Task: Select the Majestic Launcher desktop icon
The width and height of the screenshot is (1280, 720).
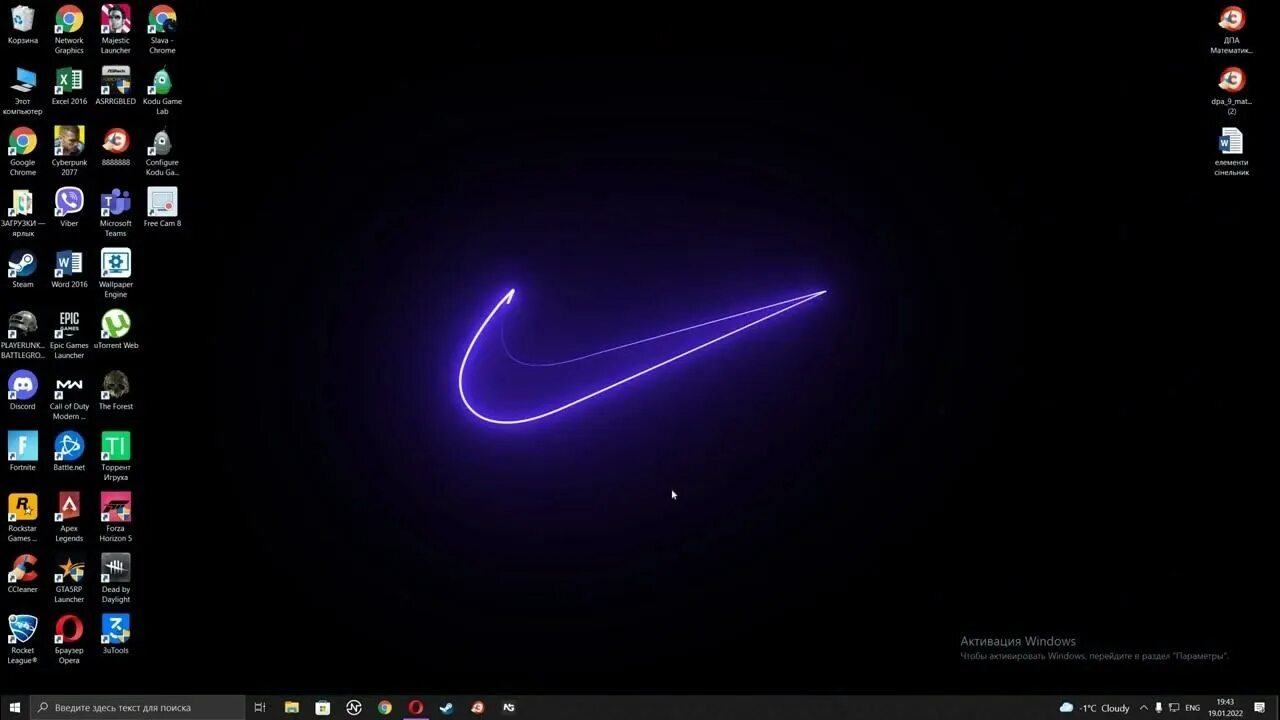Action: (116, 29)
